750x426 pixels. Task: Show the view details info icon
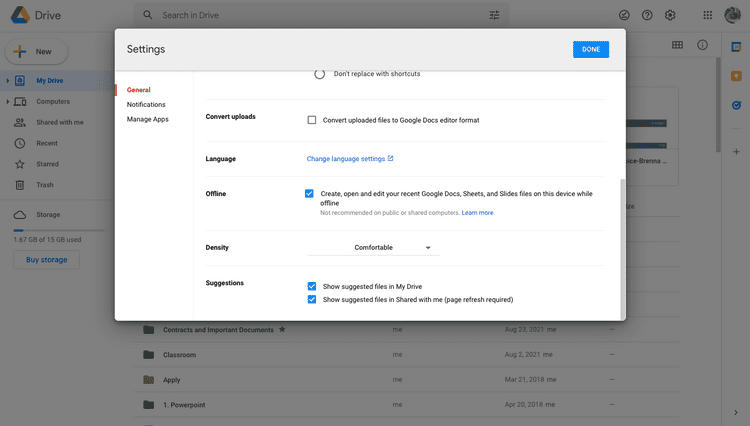point(702,45)
